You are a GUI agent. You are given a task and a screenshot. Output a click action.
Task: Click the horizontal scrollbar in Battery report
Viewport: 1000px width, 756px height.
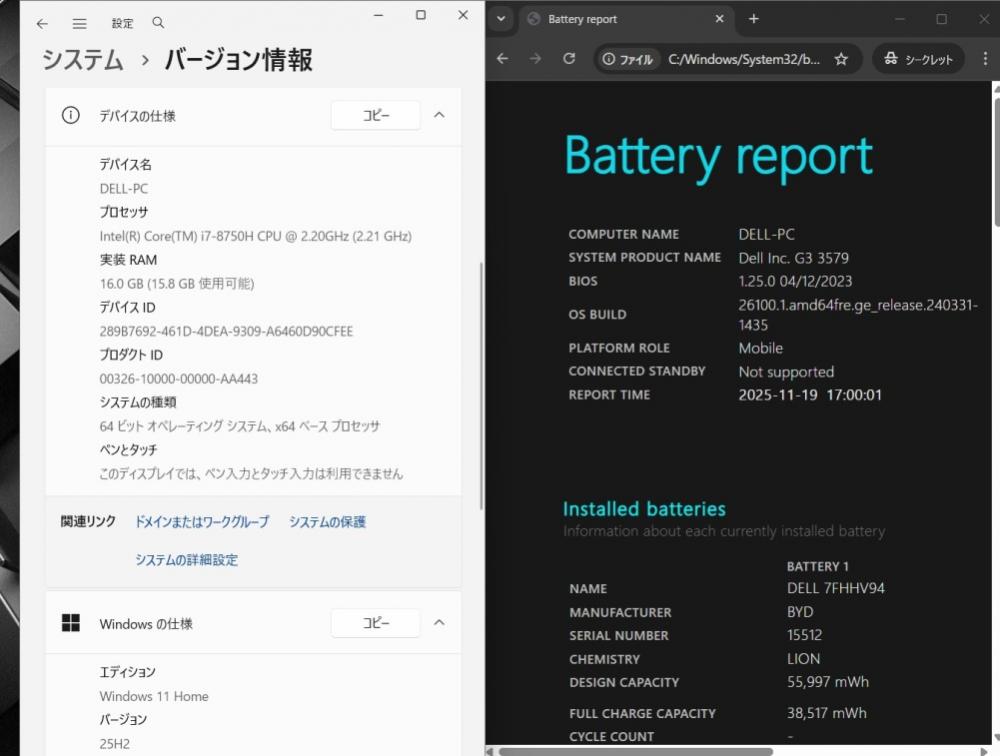(x=635, y=751)
